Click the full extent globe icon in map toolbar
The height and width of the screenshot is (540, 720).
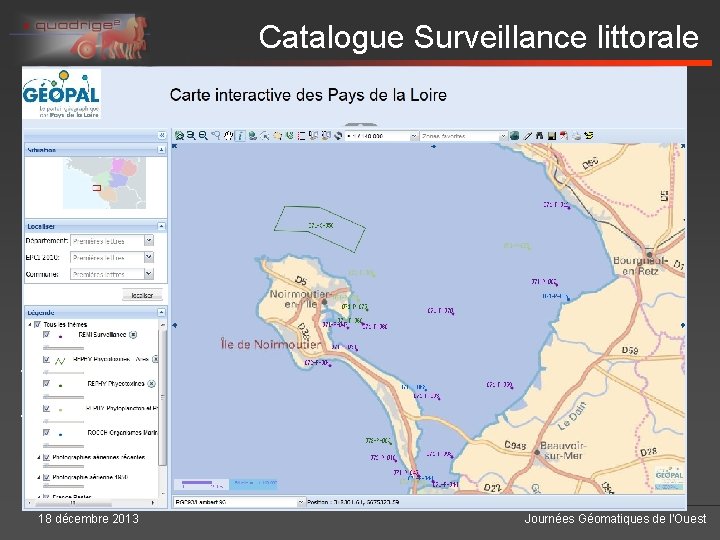[x=180, y=136]
